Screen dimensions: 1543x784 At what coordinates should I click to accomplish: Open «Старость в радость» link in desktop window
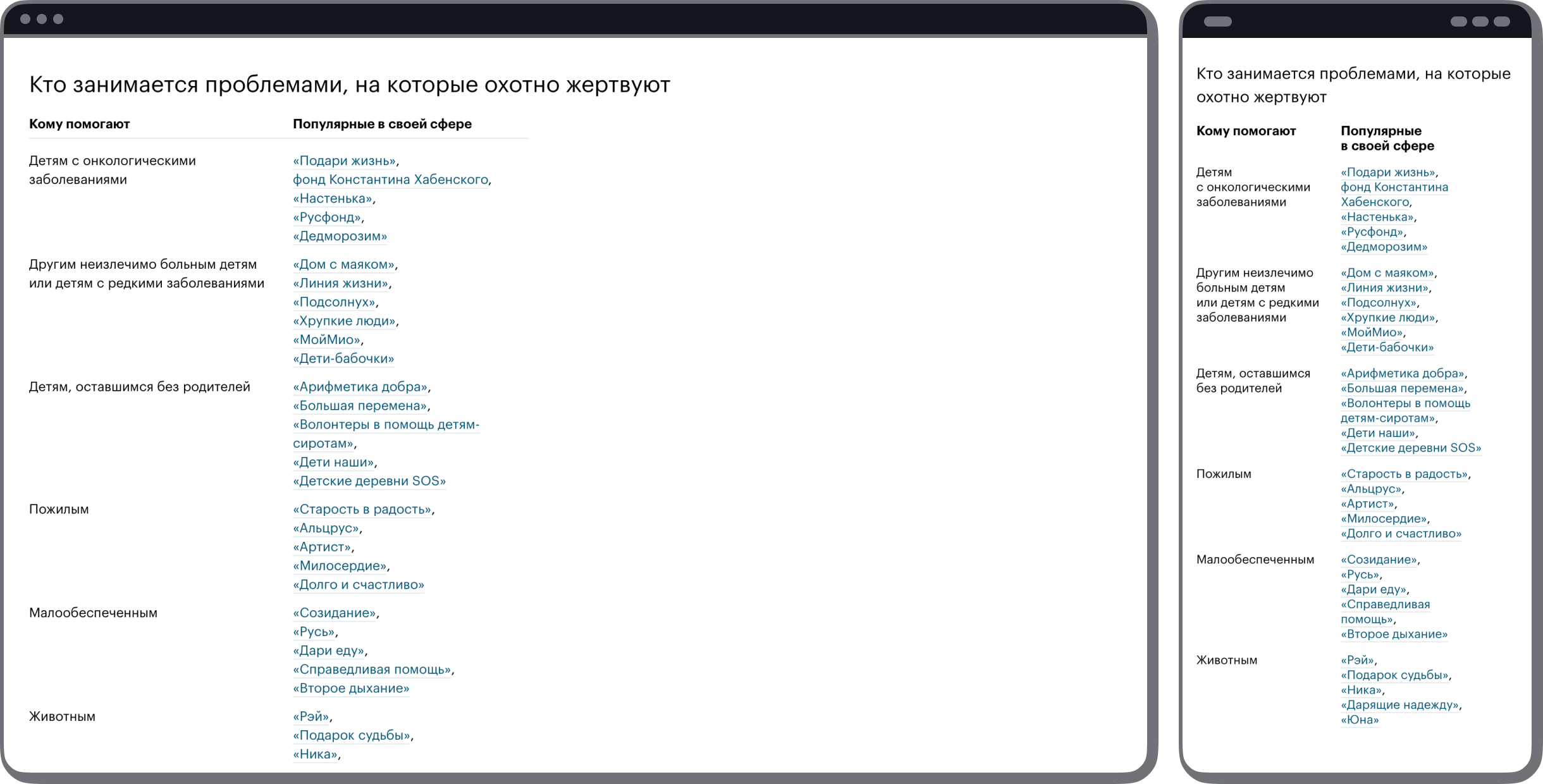pos(362,510)
